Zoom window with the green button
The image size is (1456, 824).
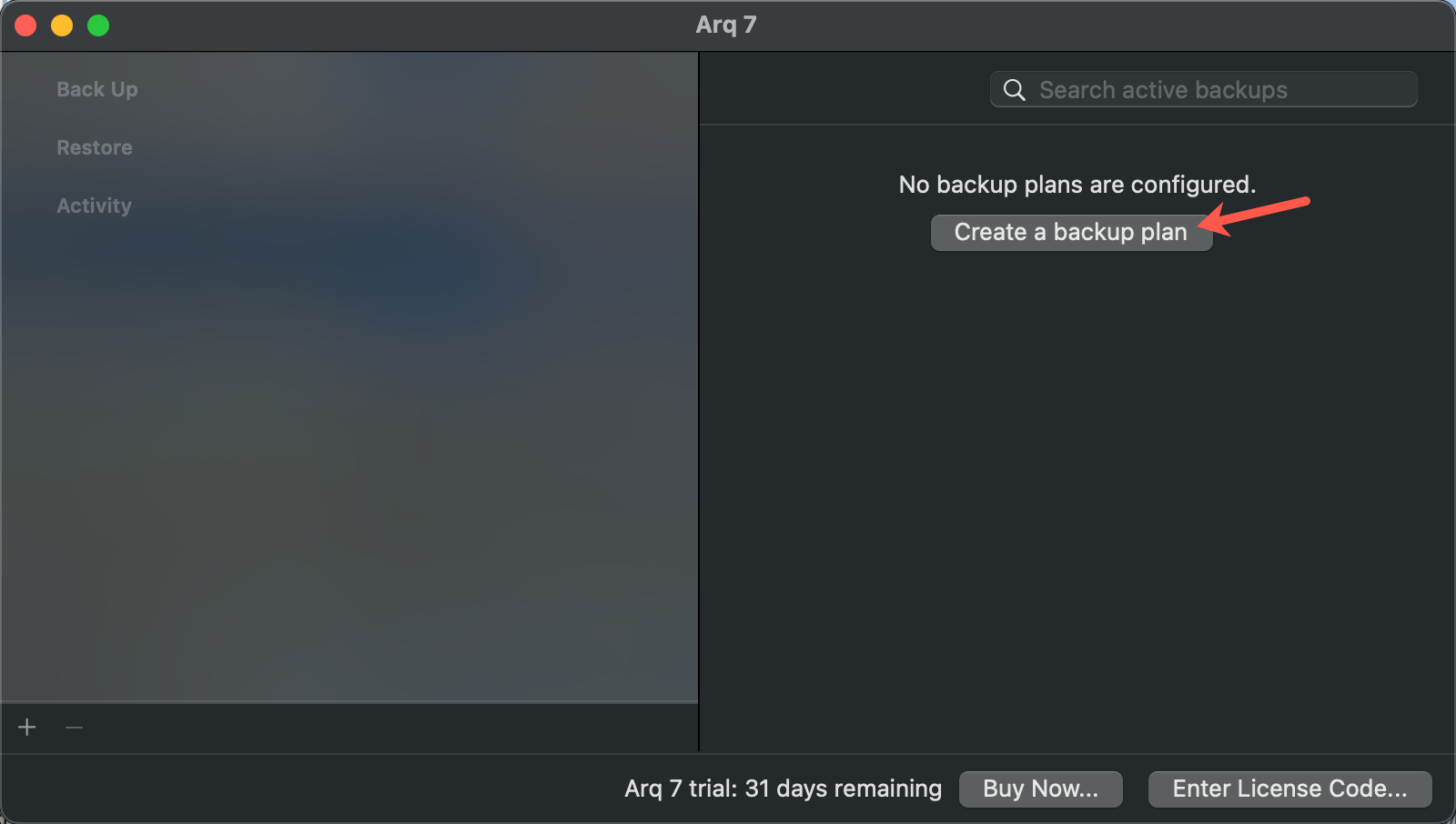click(x=98, y=25)
